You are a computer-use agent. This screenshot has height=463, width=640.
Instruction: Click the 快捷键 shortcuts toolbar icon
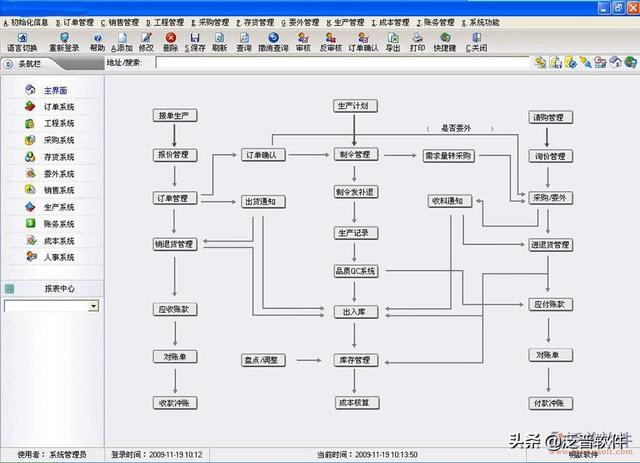445,38
